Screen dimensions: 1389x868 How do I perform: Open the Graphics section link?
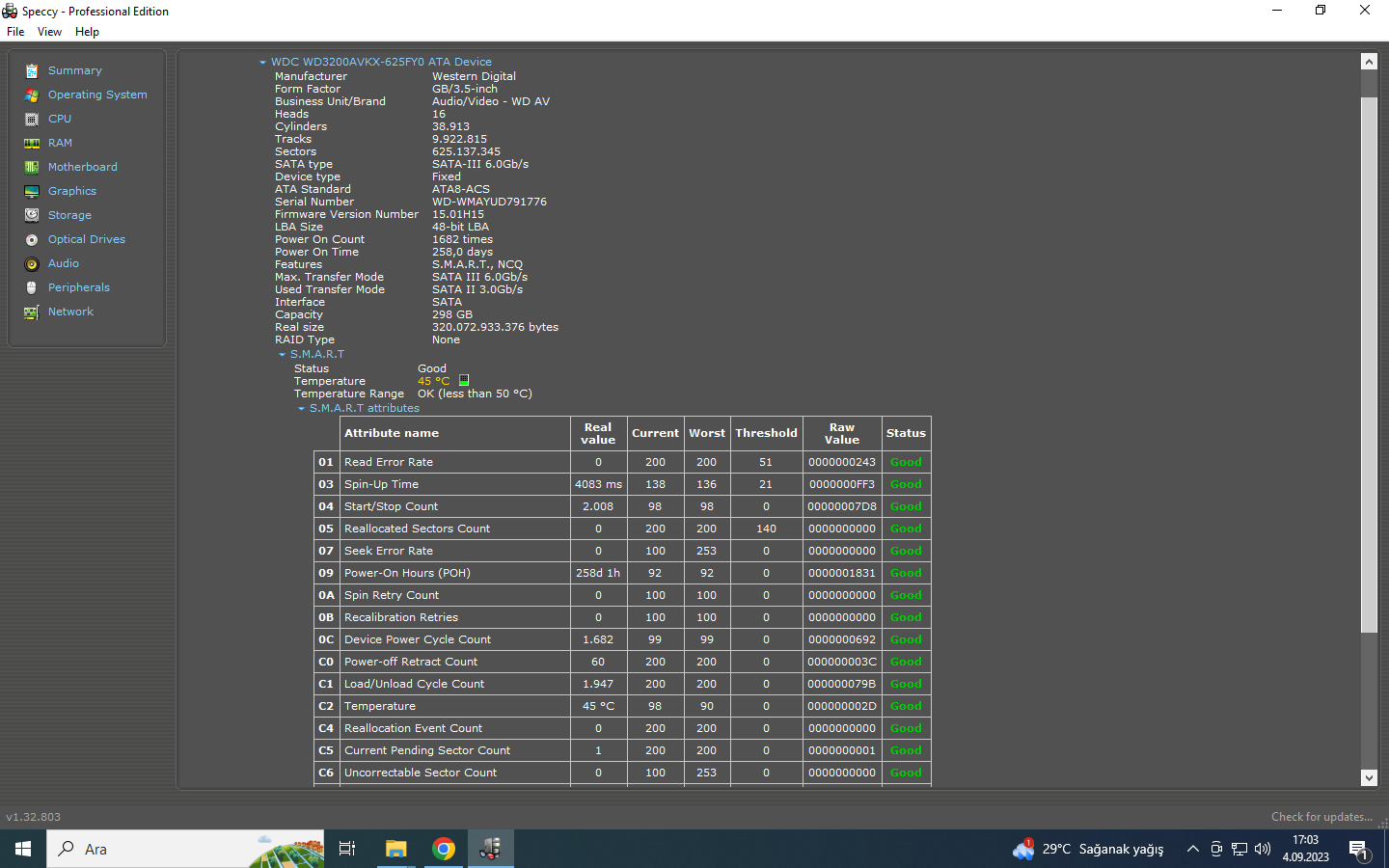coord(72,191)
